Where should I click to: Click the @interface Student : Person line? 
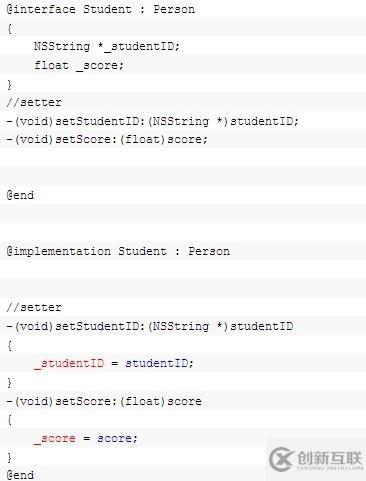pyautogui.click(x=101, y=9)
